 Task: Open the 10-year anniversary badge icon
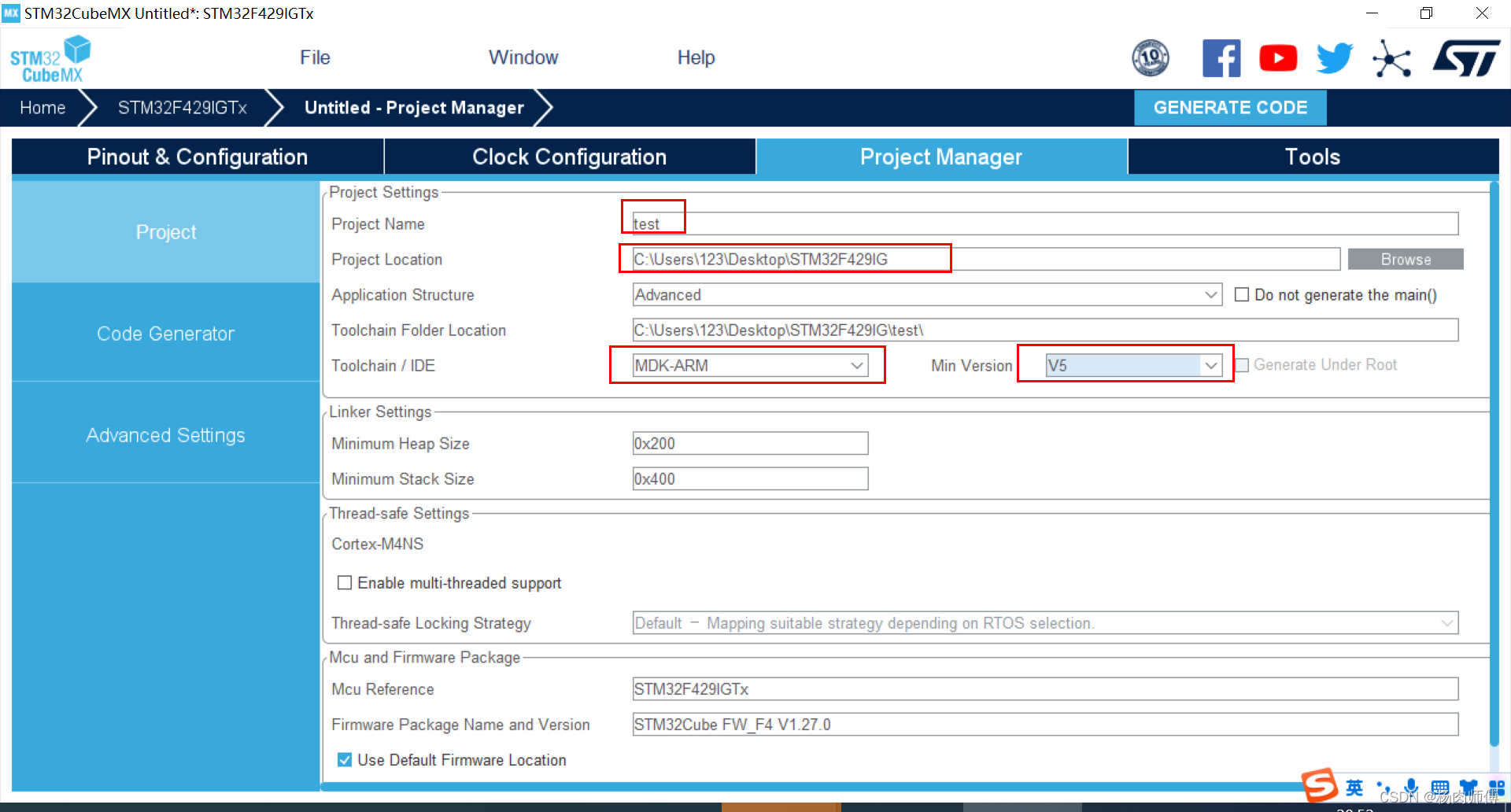[1150, 58]
